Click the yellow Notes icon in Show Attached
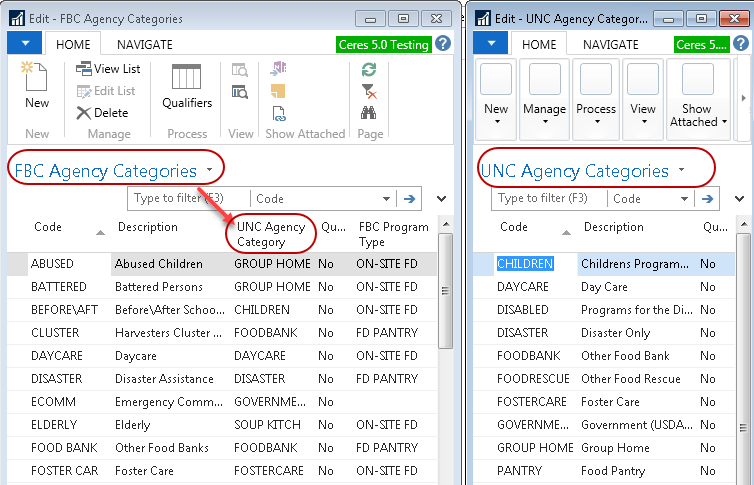This screenshot has width=754, height=485. click(278, 91)
